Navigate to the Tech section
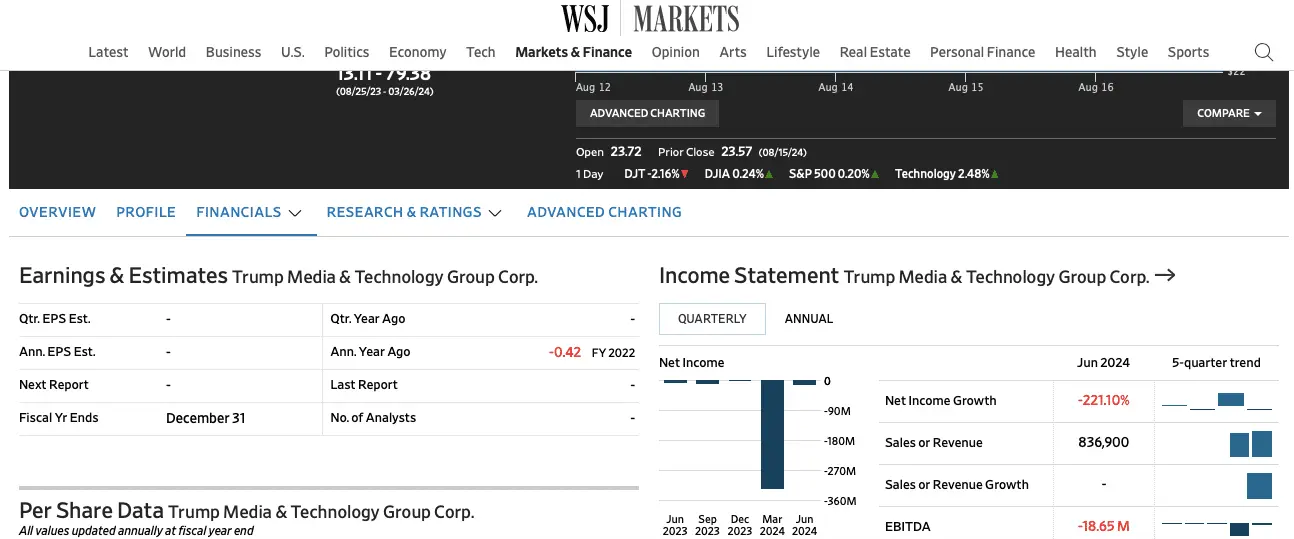The image size is (1294, 539). [480, 52]
